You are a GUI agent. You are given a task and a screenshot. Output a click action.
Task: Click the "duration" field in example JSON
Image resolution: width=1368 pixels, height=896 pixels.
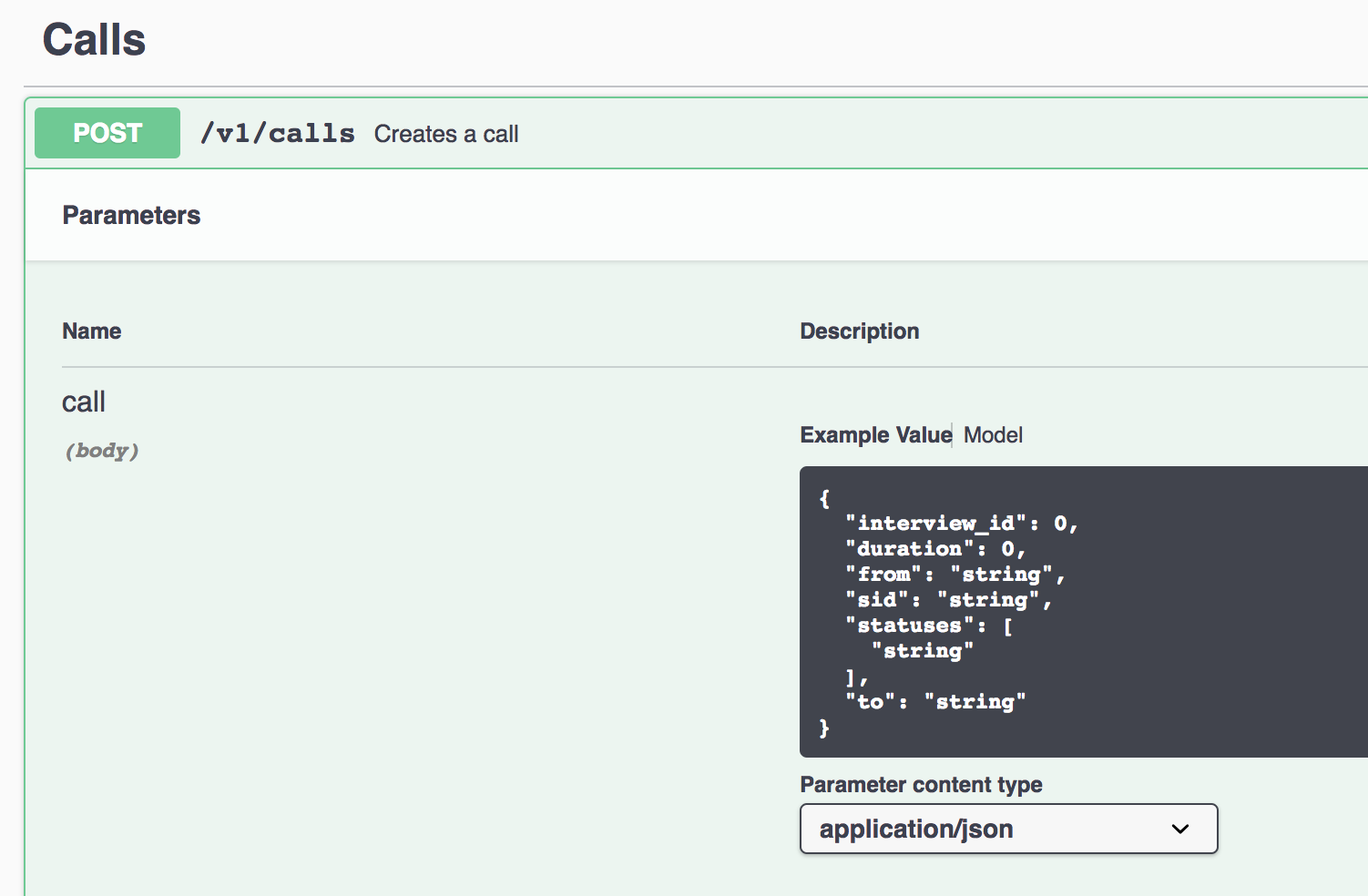935,549
